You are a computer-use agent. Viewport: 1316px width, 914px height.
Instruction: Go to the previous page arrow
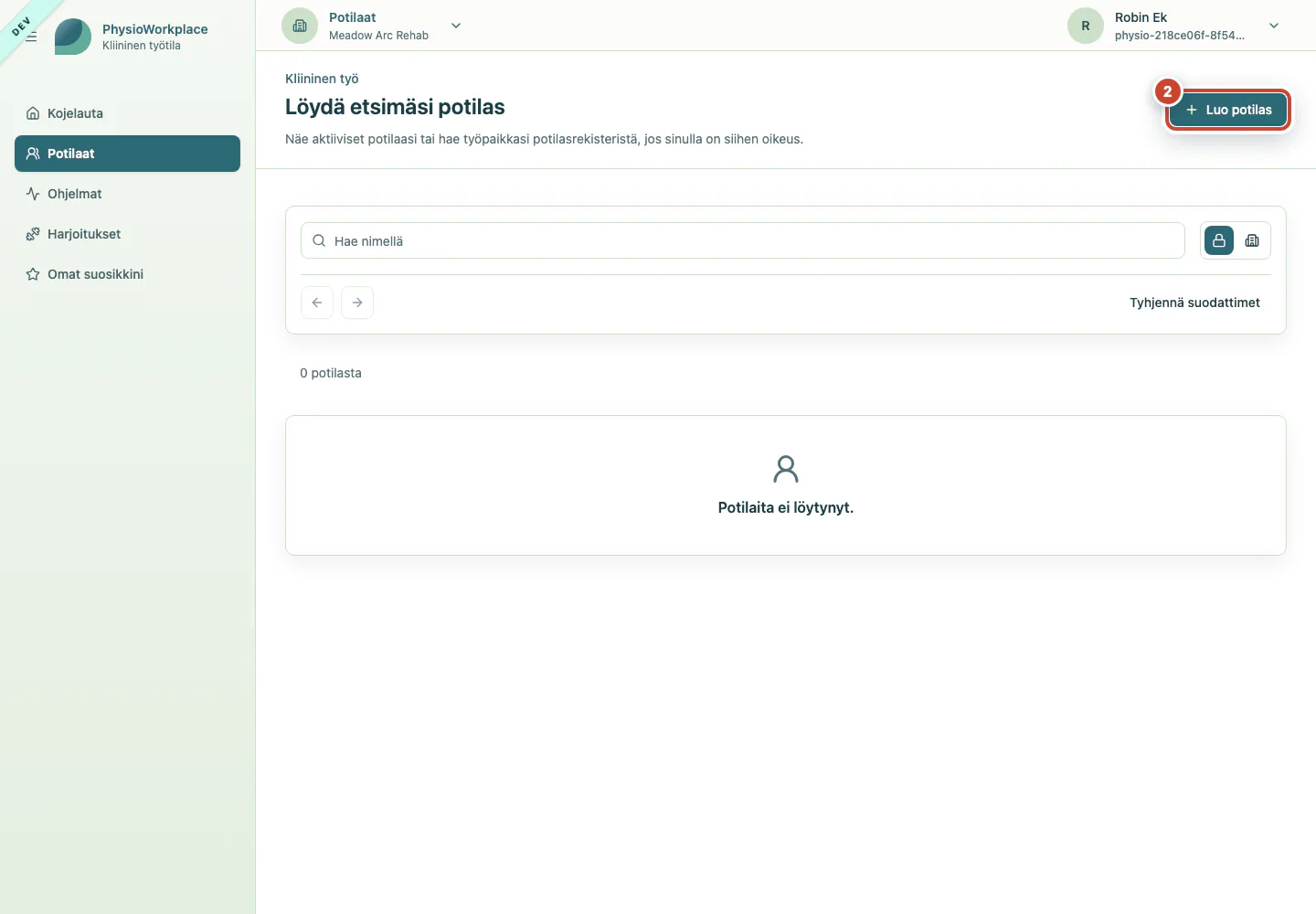(317, 303)
